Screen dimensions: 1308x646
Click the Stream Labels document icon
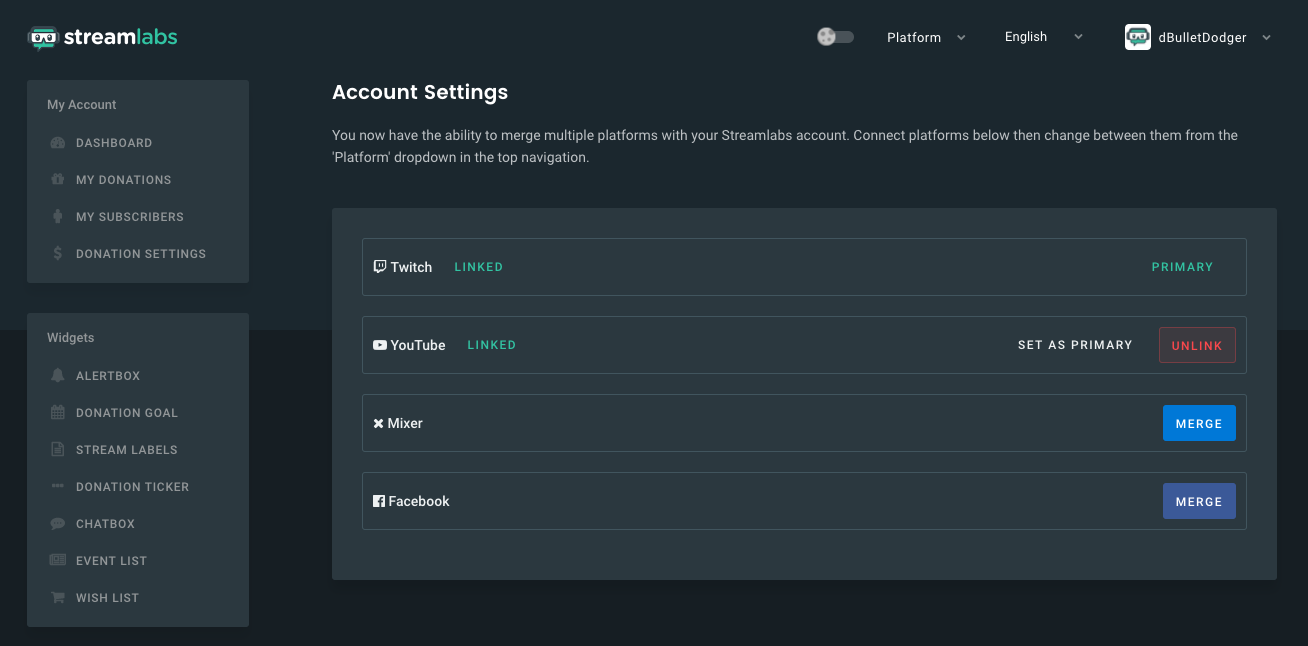pos(57,450)
